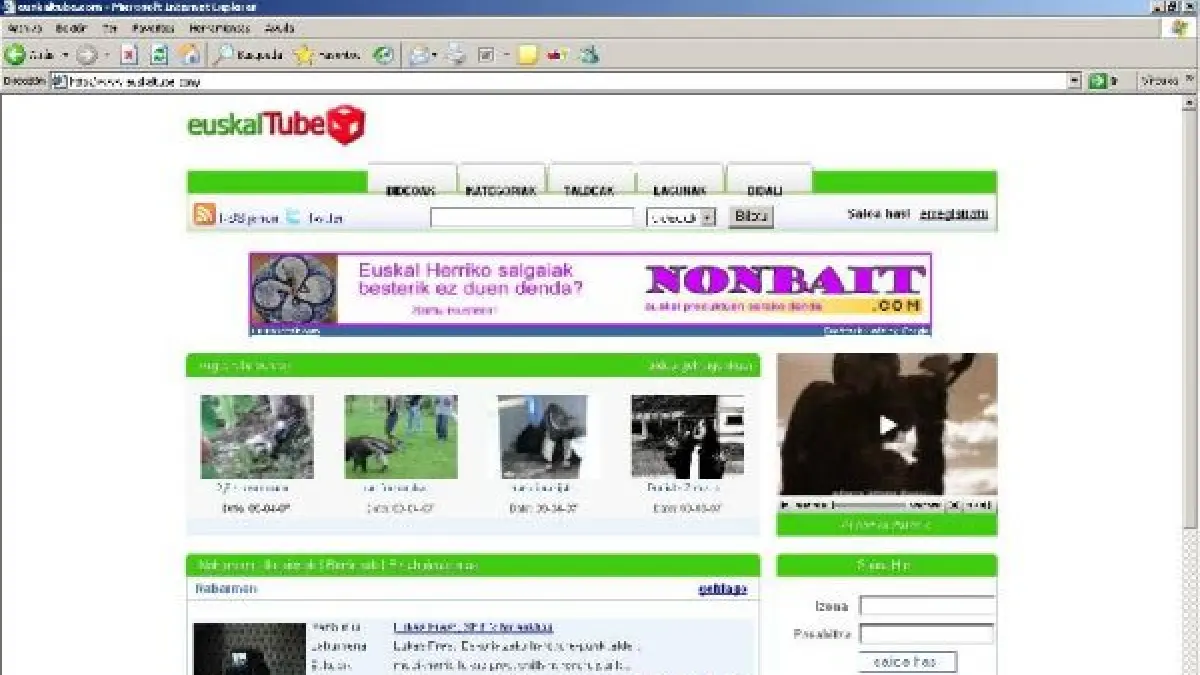Expand the Back button history arrow
The image size is (1200, 675).
point(66,55)
